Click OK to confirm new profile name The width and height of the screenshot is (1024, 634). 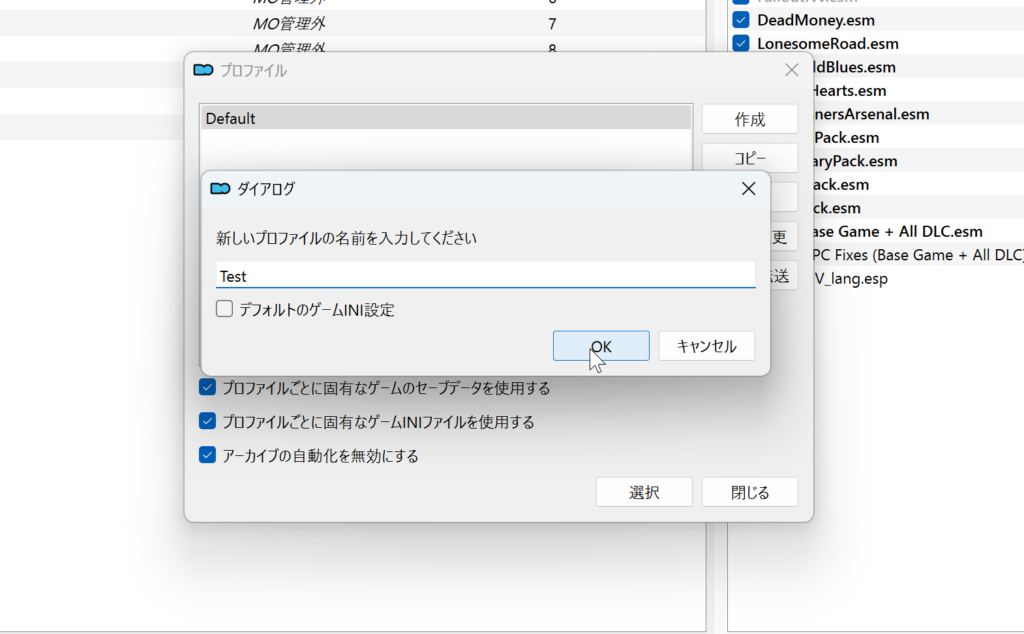click(600, 346)
